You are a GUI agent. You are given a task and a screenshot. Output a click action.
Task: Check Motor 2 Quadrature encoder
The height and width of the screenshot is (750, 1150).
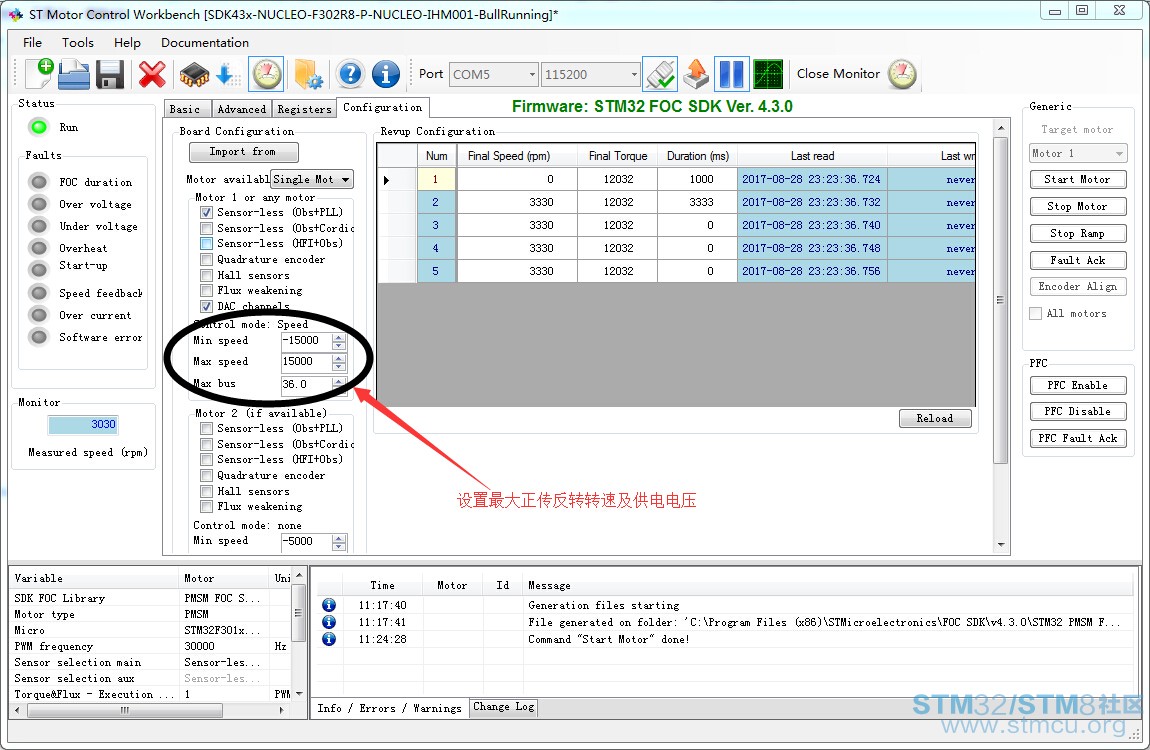tap(206, 475)
